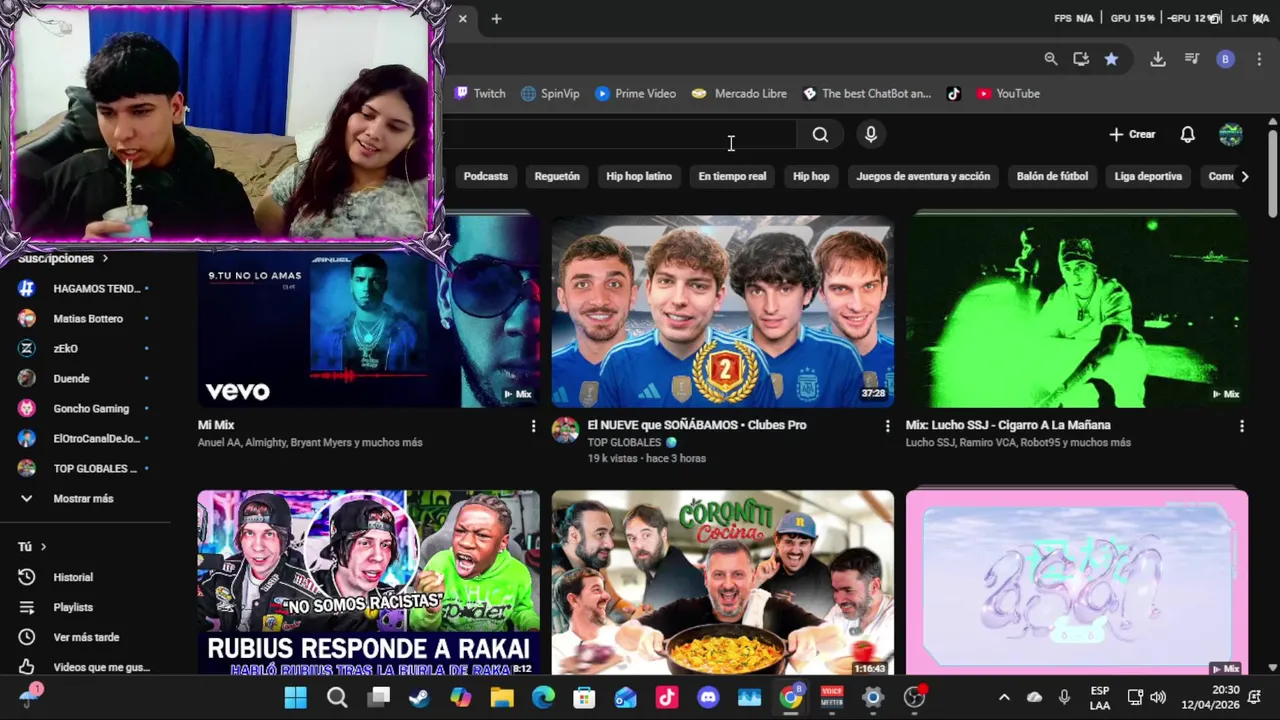Open Duende subscription channel
The height and width of the screenshot is (720, 1280).
point(85,378)
